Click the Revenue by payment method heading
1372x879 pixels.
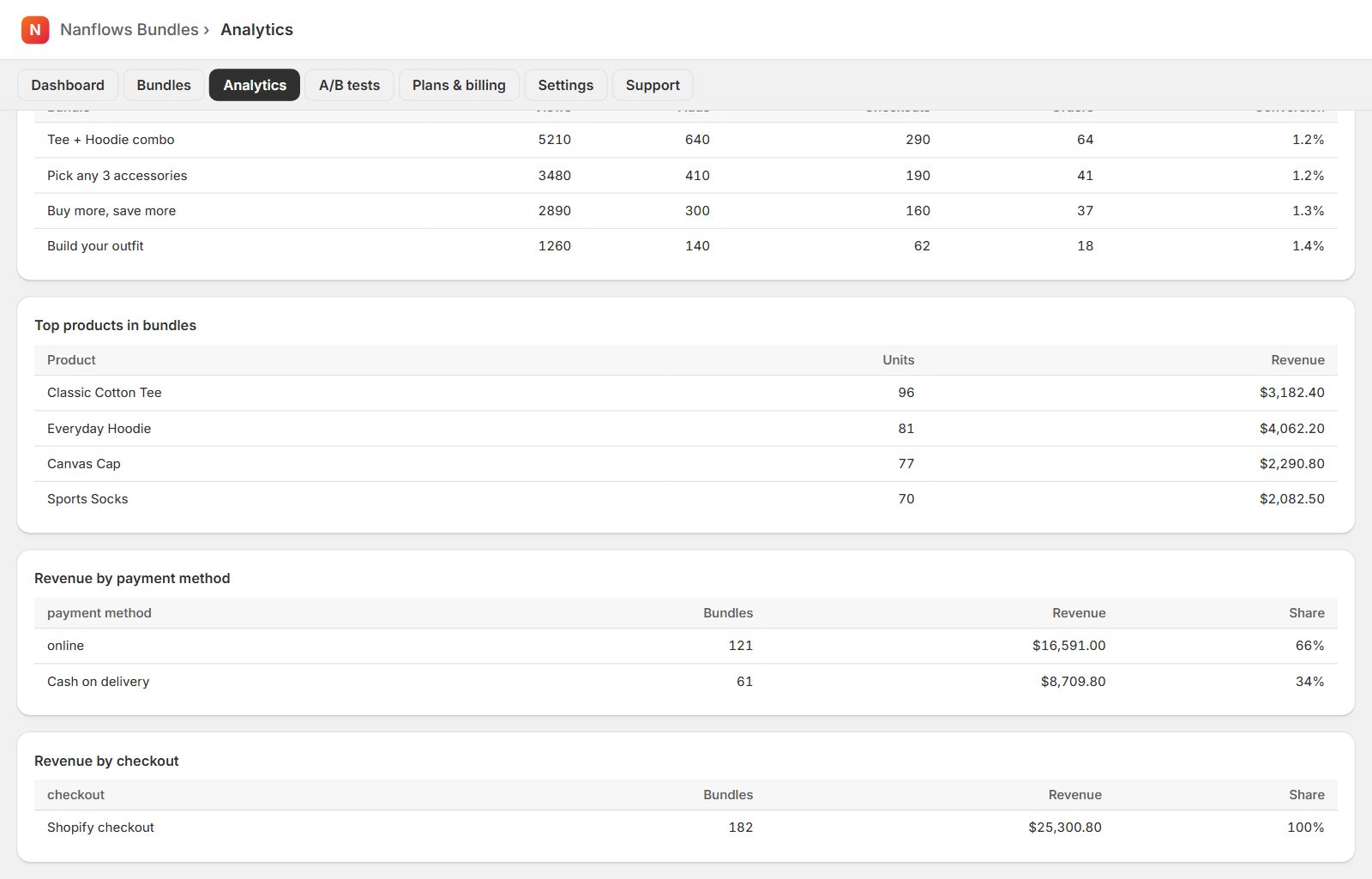tap(132, 579)
